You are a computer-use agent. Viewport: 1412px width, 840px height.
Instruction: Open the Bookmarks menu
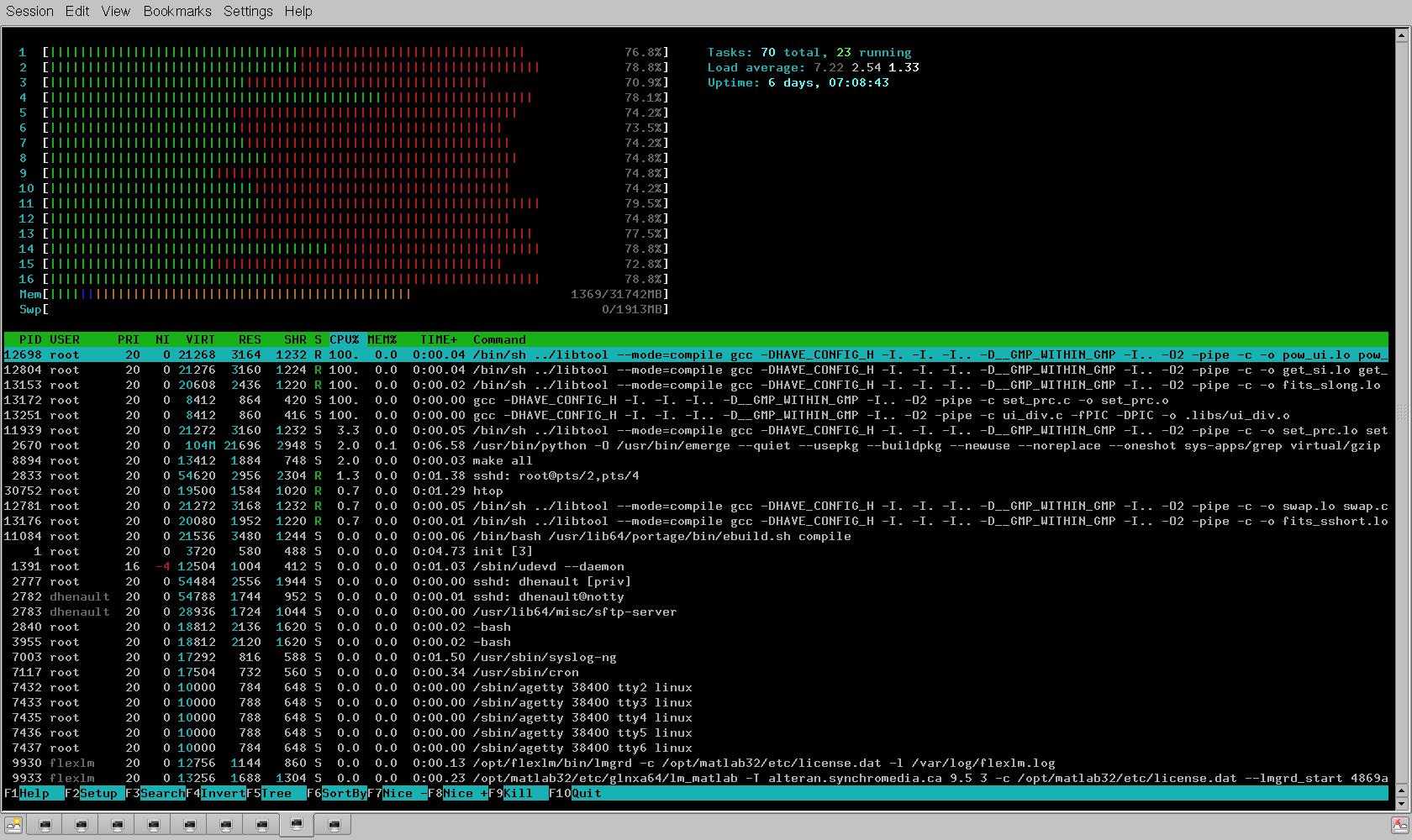(177, 11)
